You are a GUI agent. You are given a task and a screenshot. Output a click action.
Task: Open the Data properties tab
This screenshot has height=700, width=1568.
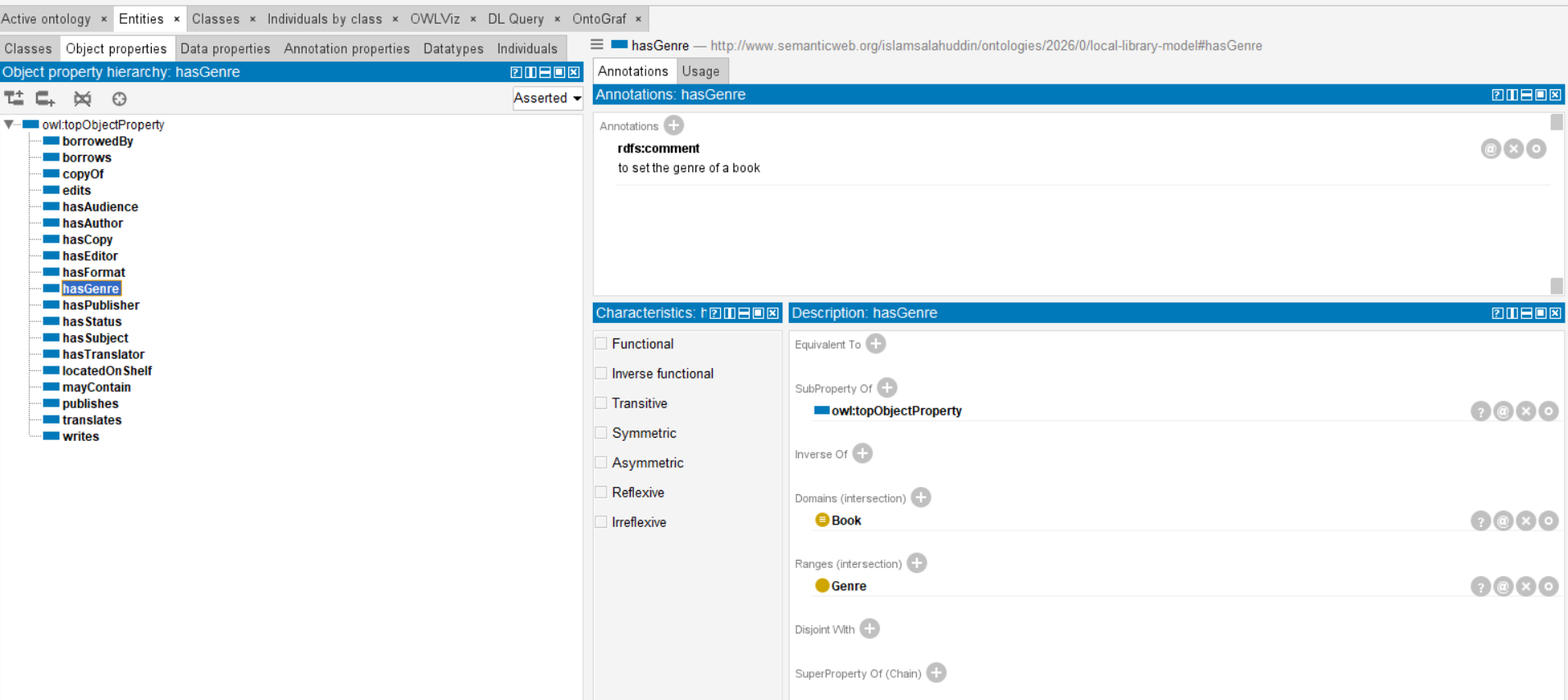(225, 48)
